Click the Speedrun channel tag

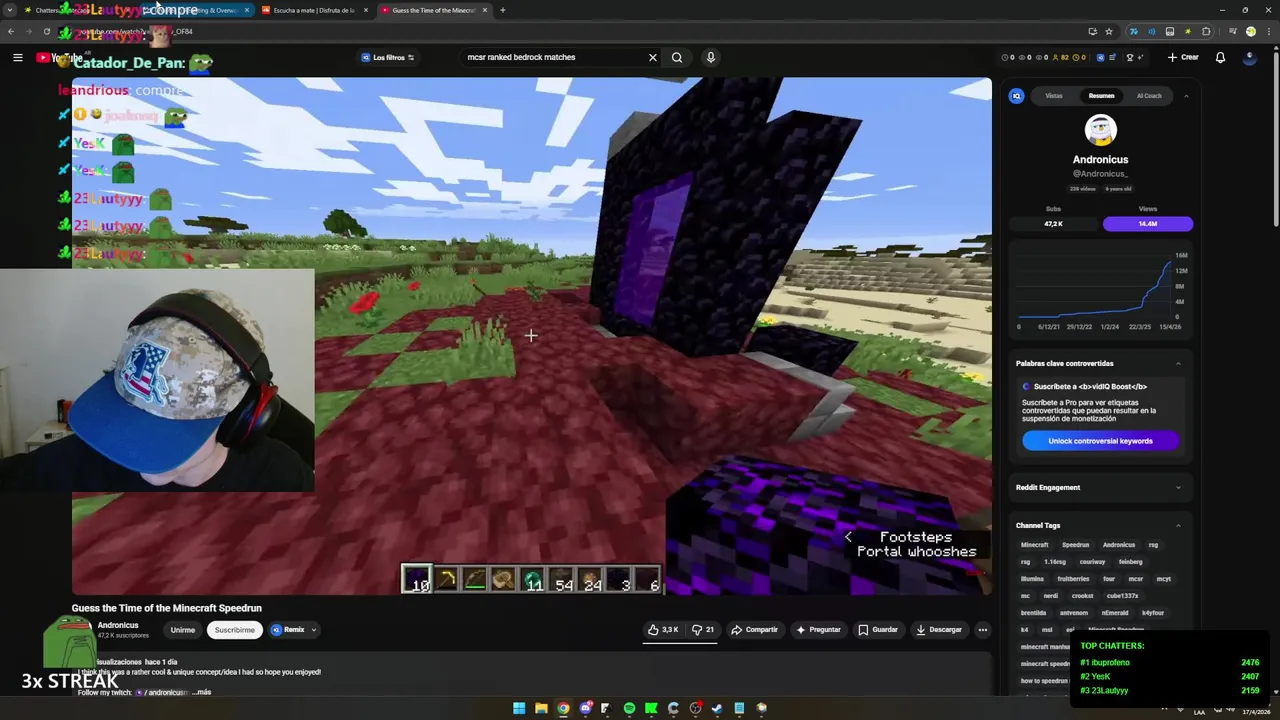pos(1075,545)
